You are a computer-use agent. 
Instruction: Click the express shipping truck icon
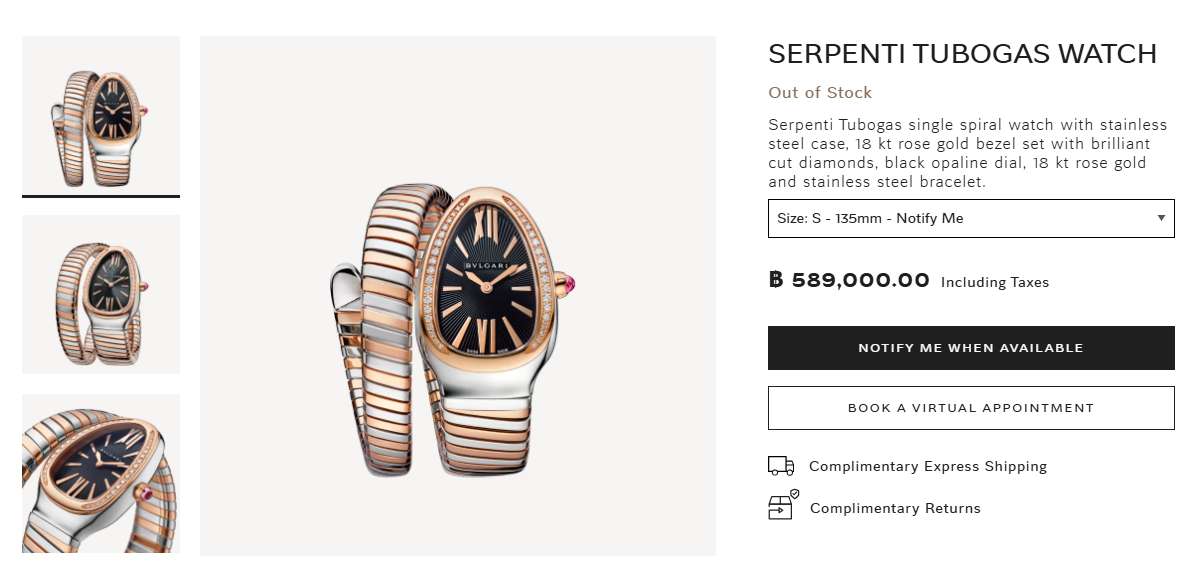781,466
